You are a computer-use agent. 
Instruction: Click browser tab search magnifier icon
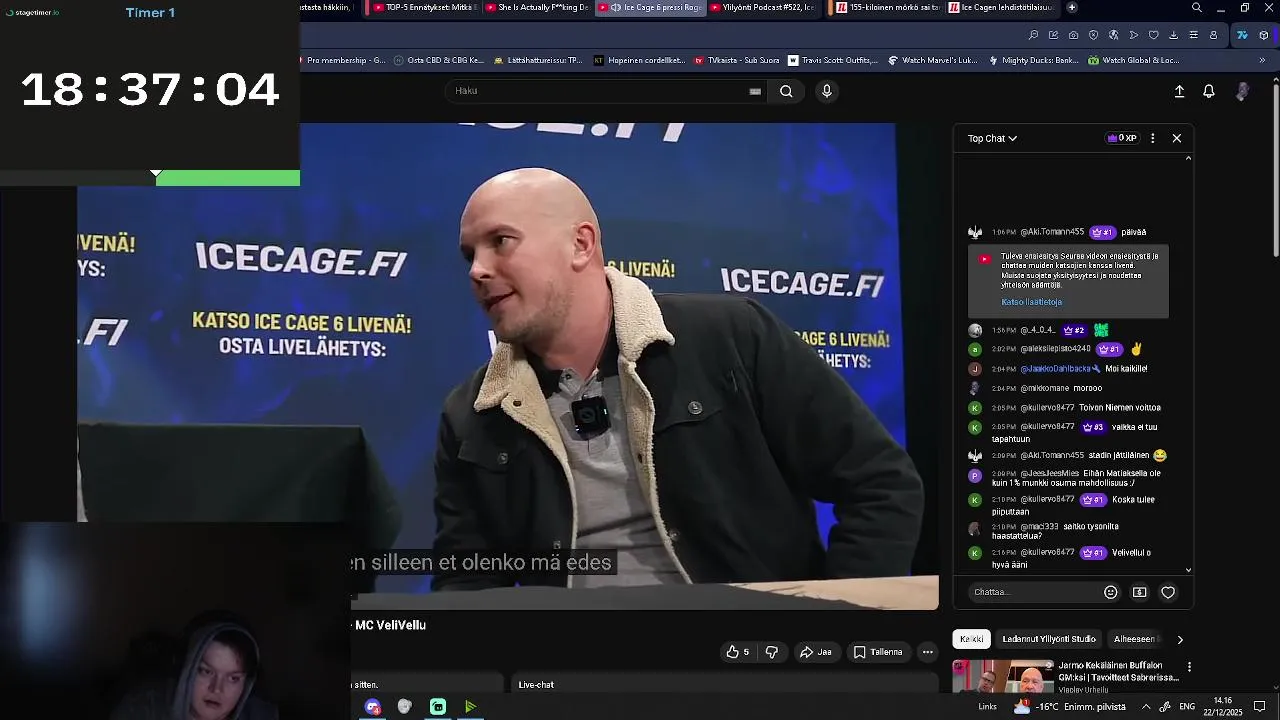pos(1197,7)
